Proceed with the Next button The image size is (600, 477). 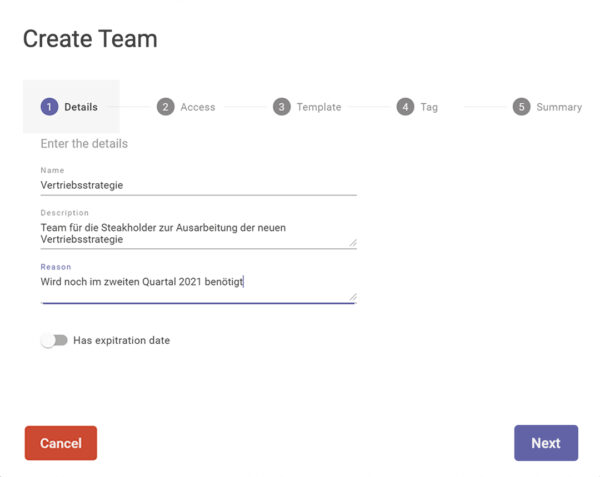coord(546,443)
